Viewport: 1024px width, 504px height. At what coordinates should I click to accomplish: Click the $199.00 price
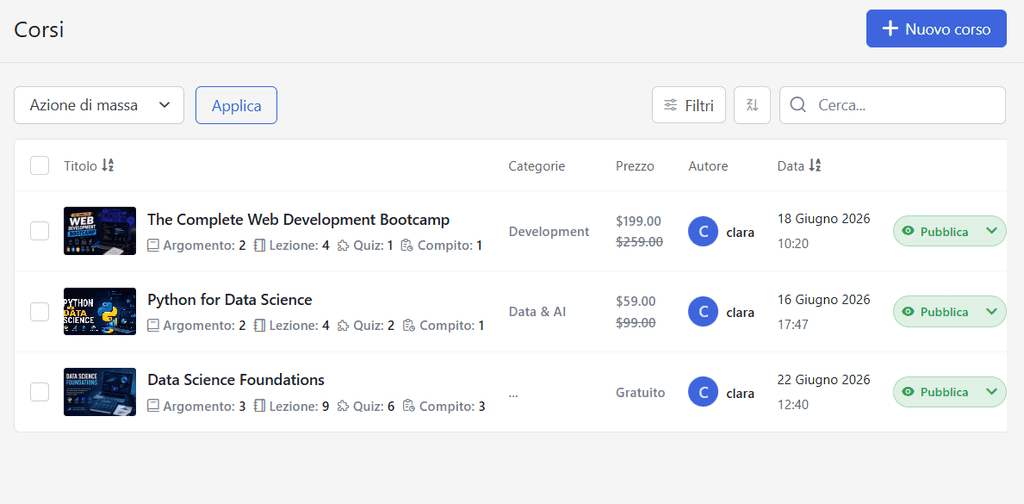638,221
